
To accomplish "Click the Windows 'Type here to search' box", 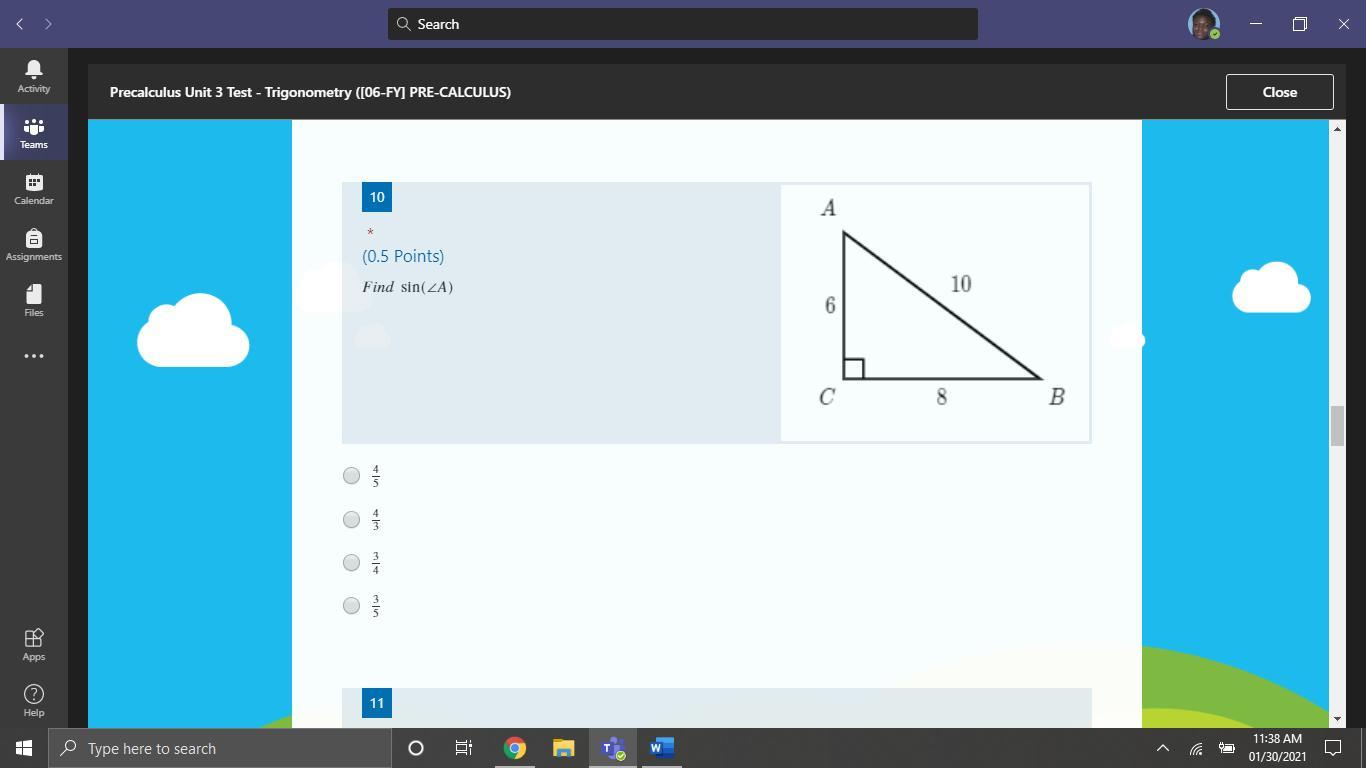I will (220, 748).
